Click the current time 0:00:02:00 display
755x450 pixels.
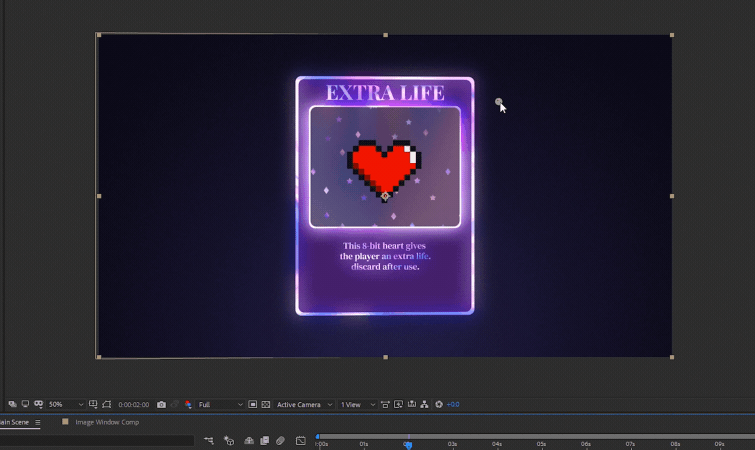(x=134, y=405)
